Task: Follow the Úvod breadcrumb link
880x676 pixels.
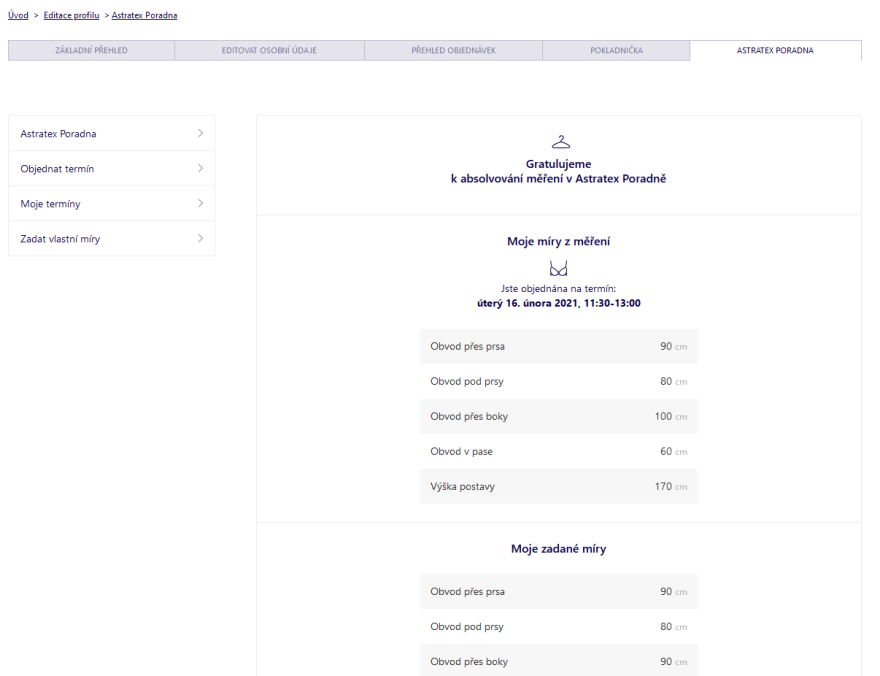Action: tap(18, 15)
